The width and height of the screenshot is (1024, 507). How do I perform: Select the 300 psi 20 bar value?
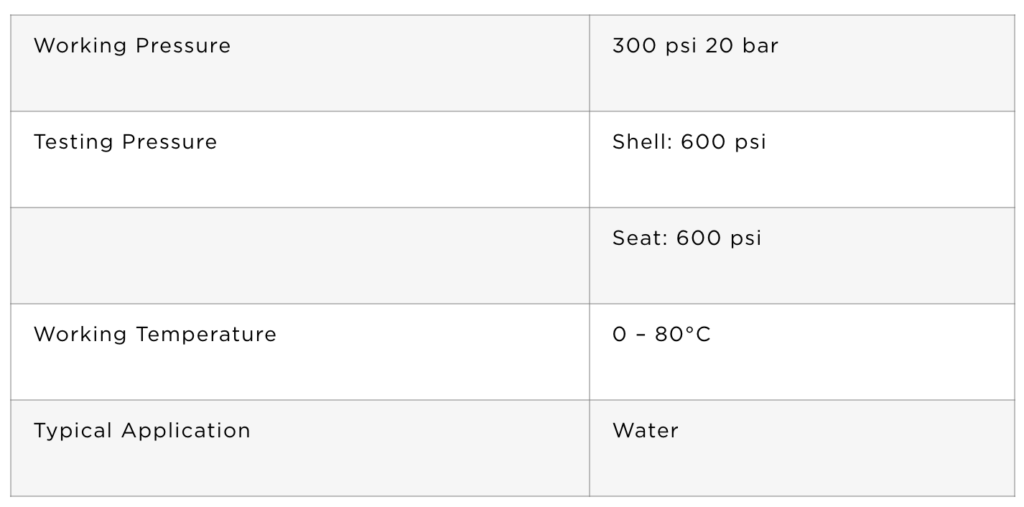pyautogui.click(x=695, y=46)
